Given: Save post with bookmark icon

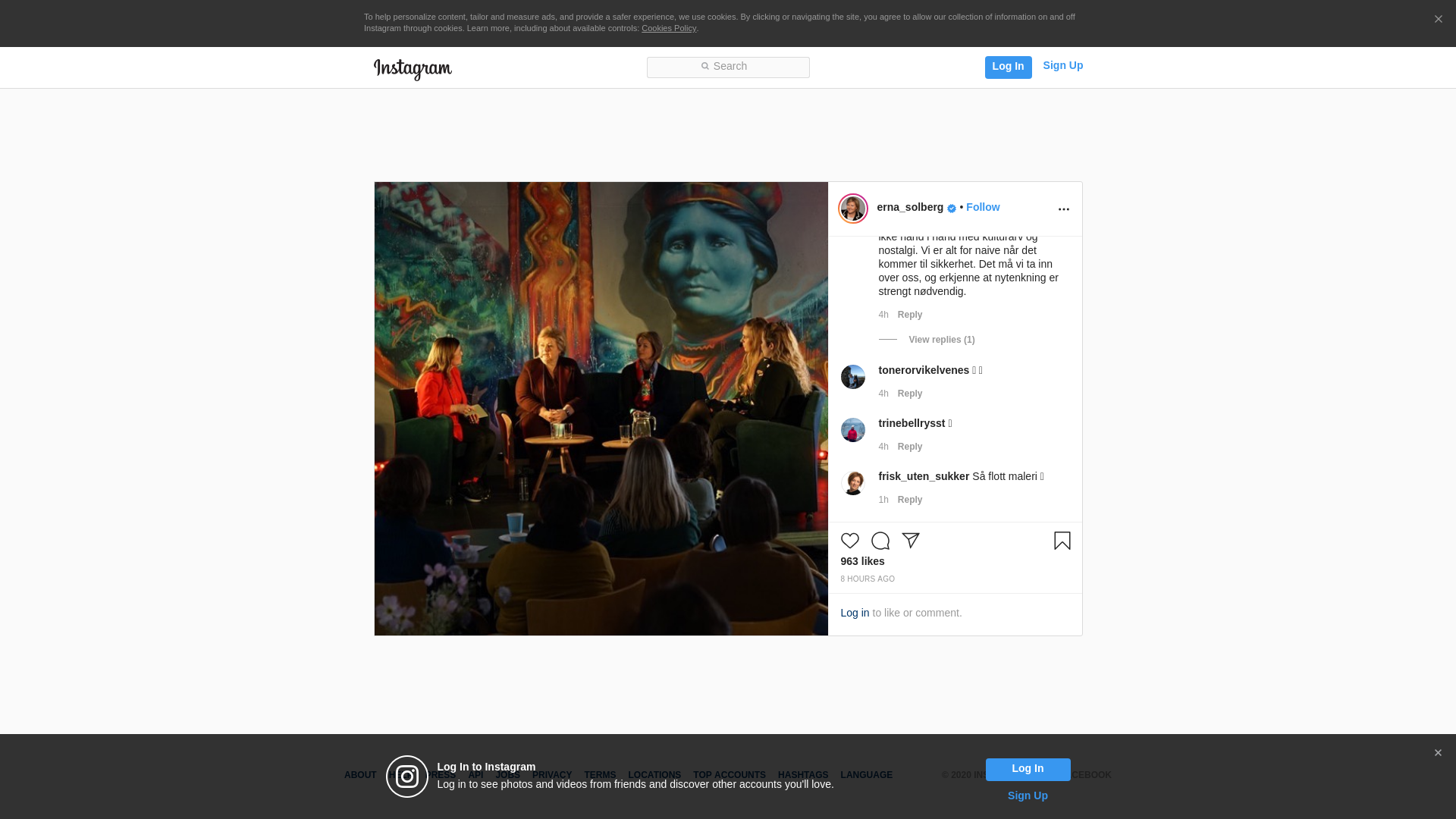Looking at the screenshot, I should pos(1062,541).
